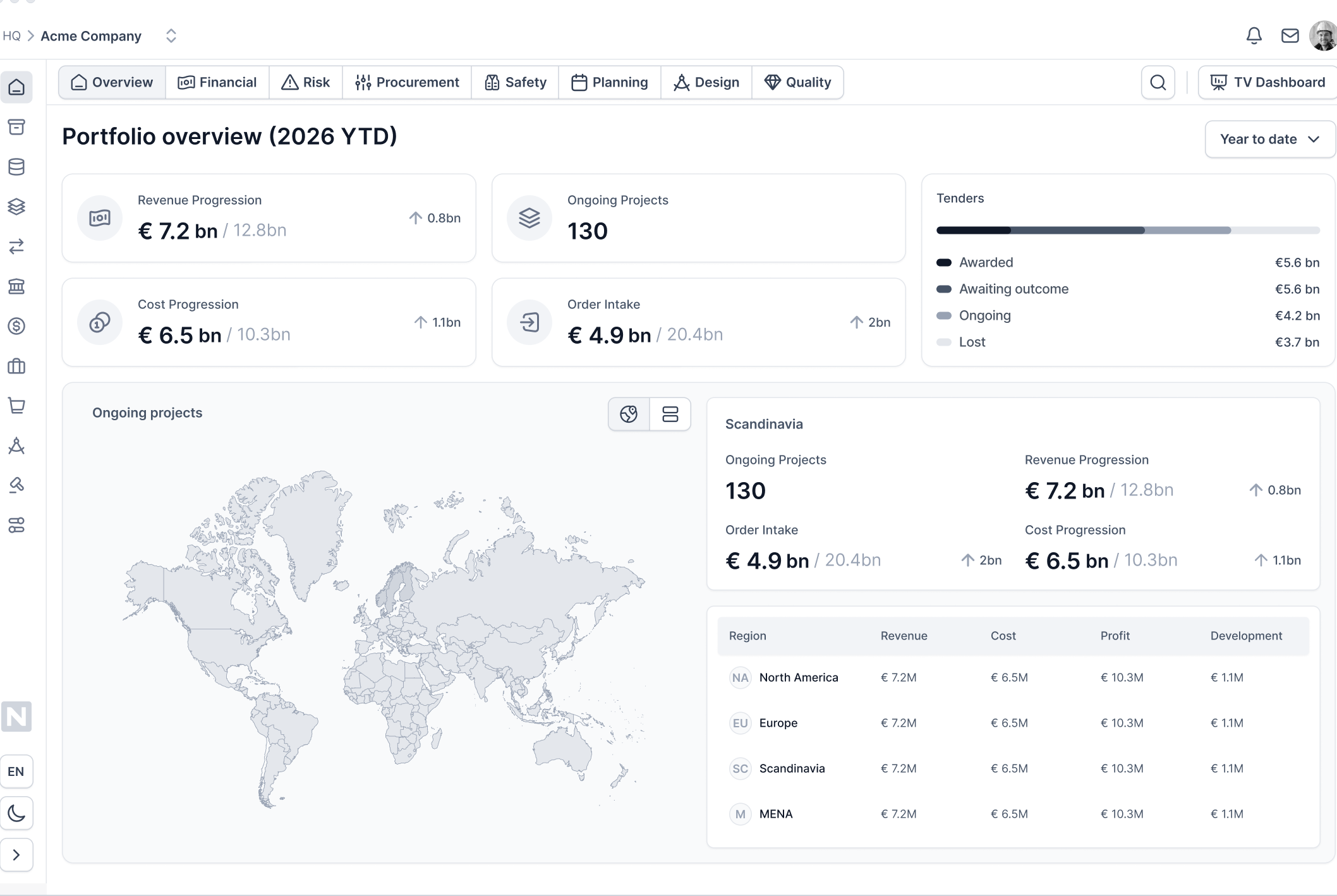Click the Tenders card title
Screen dimensions: 1337x896
[x=960, y=198]
